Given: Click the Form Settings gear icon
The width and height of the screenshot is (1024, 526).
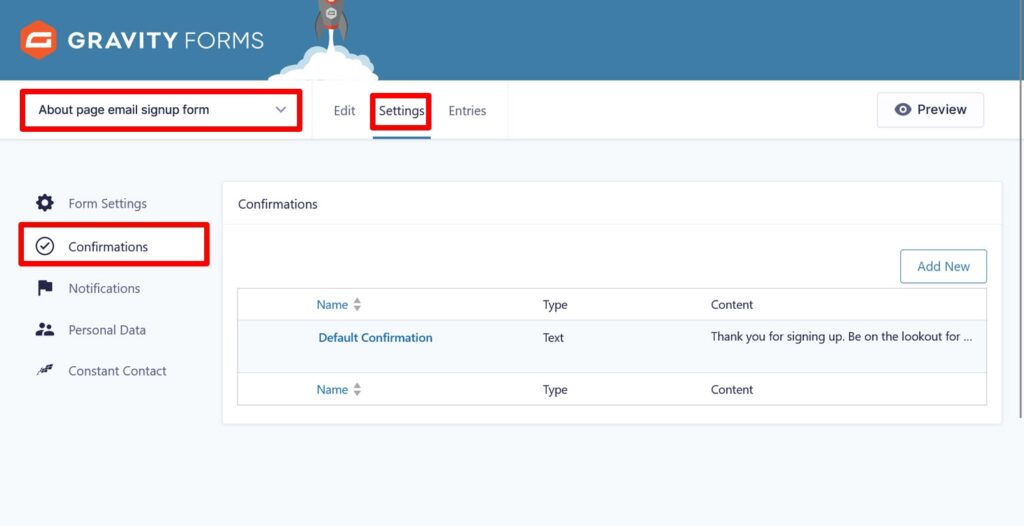Looking at the screenshot, I should point(45,203).
